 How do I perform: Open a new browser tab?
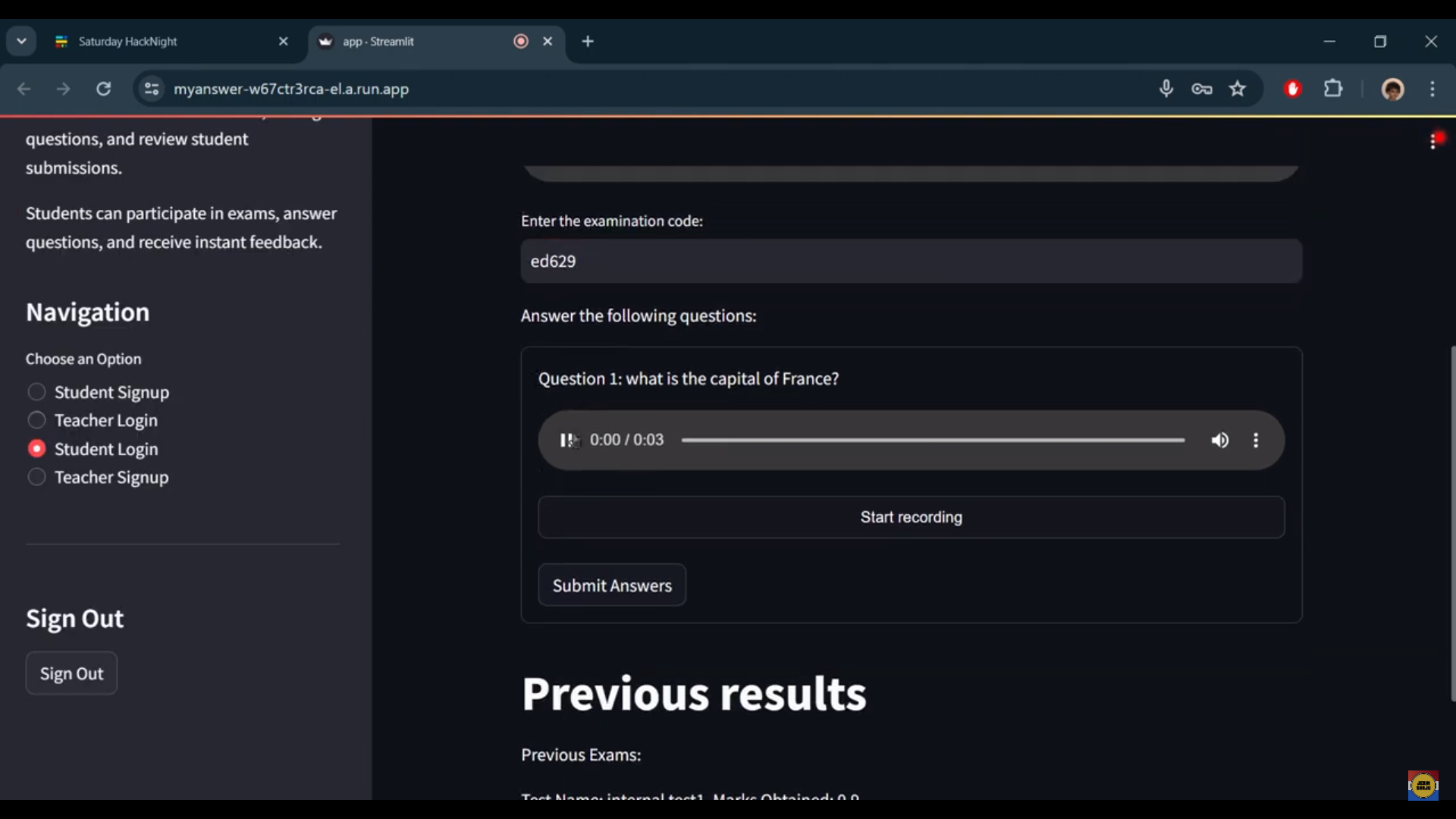[588, 41]
